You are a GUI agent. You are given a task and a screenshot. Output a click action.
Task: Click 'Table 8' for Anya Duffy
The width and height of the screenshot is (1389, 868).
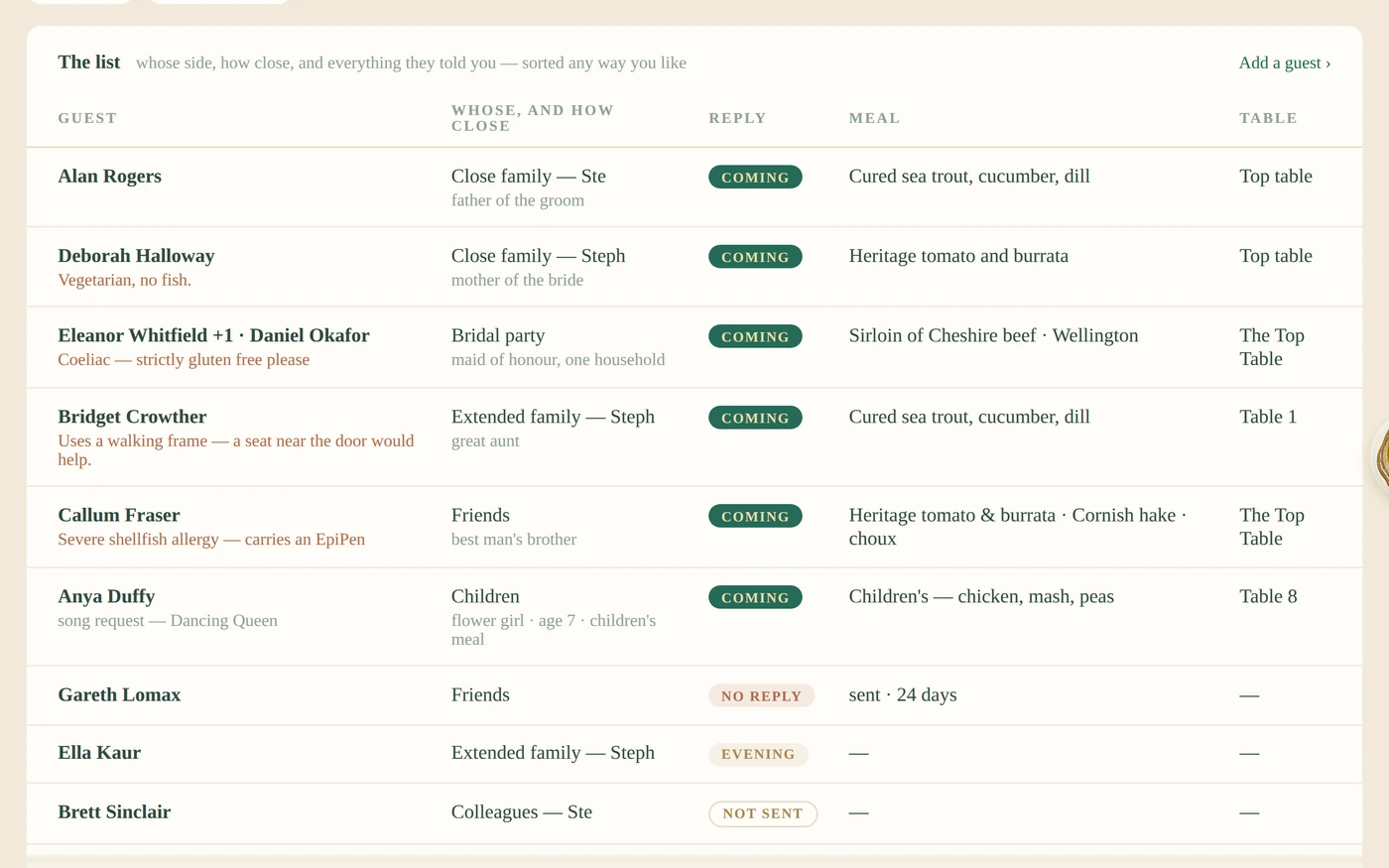(x=1268, y=596)
